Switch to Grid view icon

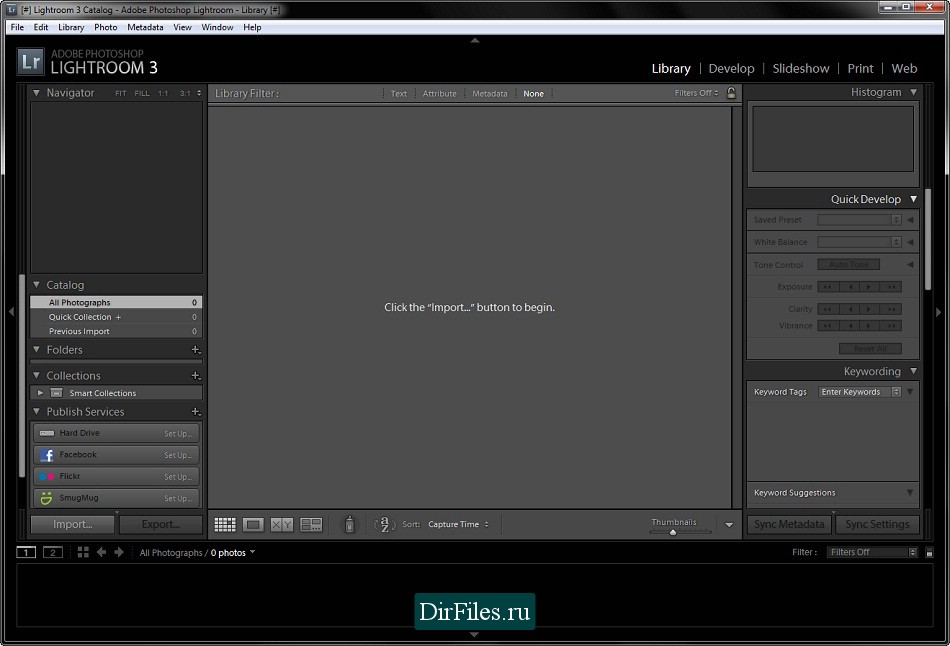(225, 525)
